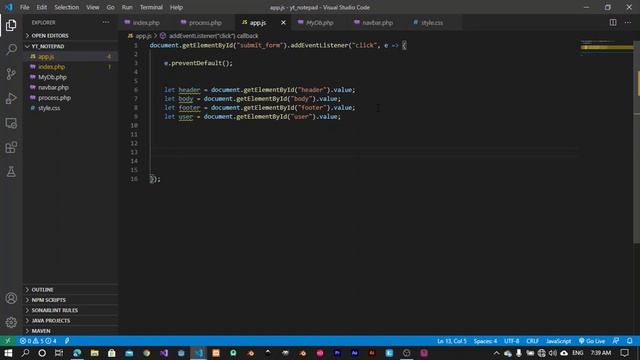Screen dimensions: 640x360
Task: Click the feedback icon in status bar
Action: tap(616, 341)
